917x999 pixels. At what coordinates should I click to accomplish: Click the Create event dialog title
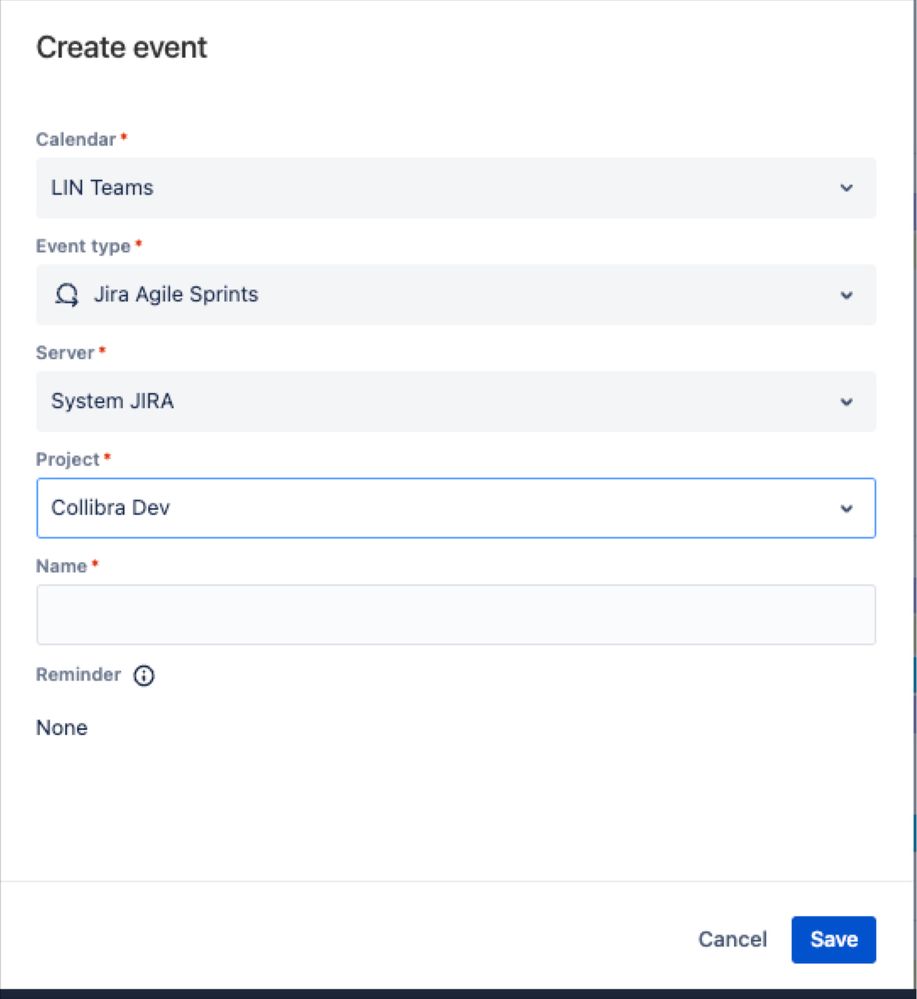tap(122, 48)
